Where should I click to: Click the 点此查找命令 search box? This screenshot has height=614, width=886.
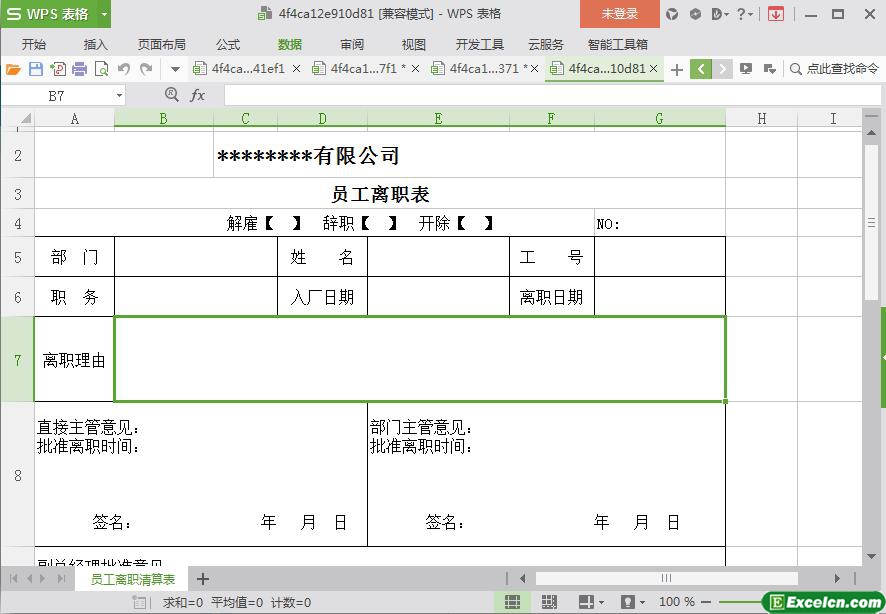pyautogui.click(x=834, y=69)
